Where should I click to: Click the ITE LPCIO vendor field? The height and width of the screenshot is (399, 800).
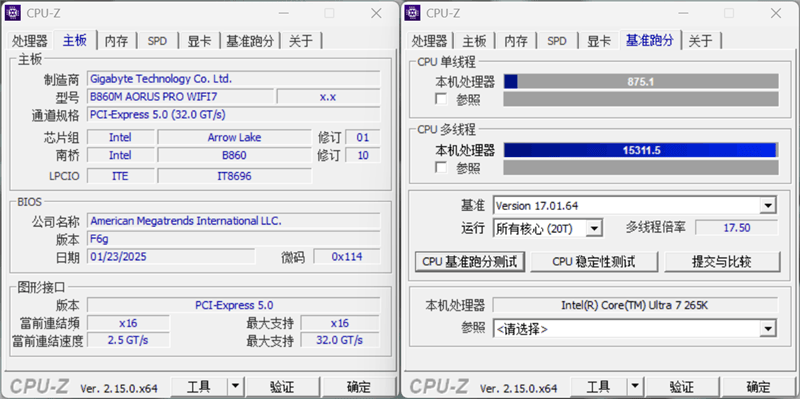click(120, 176)
